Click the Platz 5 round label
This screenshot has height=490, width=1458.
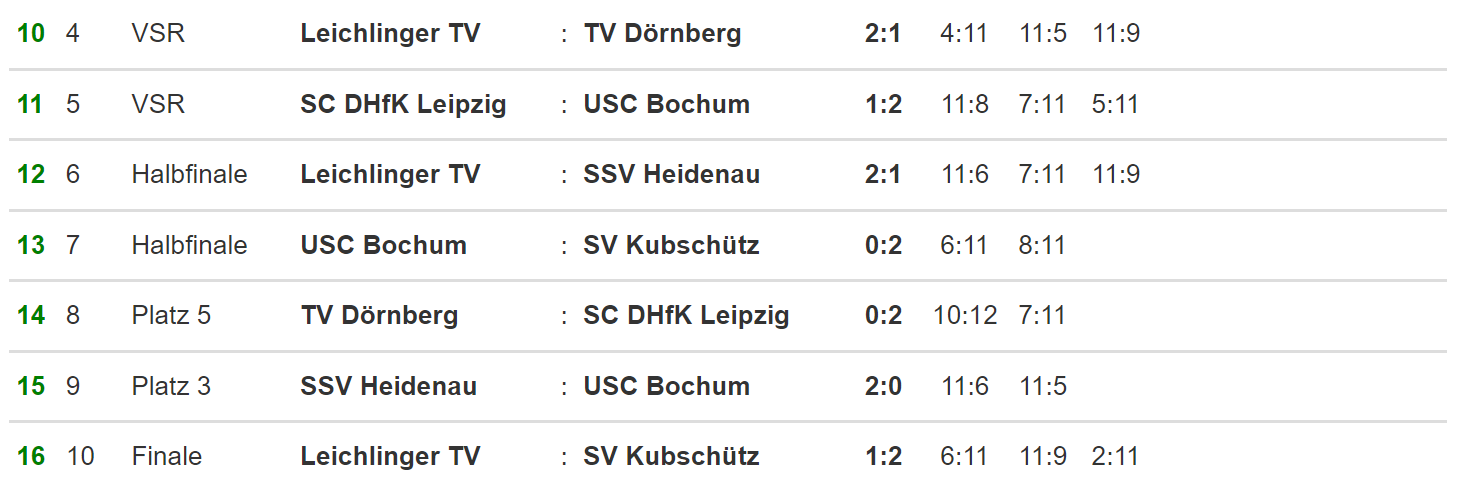(171, 315)
